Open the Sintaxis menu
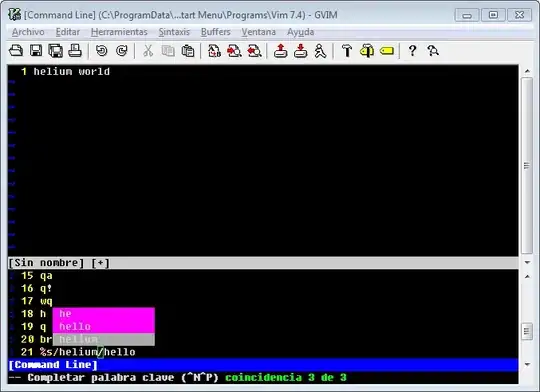 point(174,32)
